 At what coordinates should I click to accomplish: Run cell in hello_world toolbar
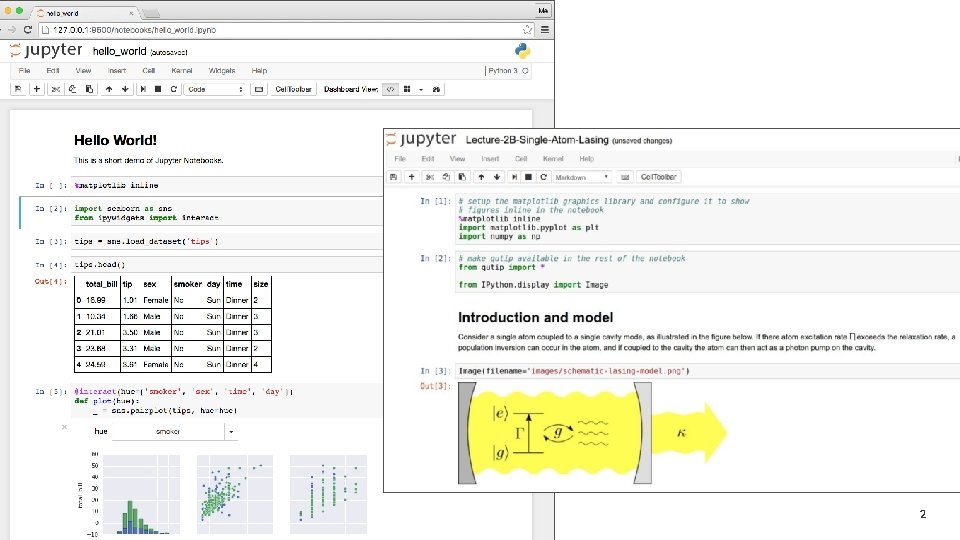click(143, 89)
